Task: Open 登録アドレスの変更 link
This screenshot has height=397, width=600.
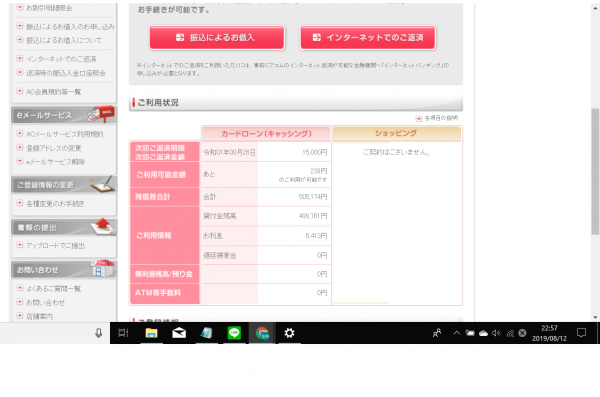Action: [54, 148]
